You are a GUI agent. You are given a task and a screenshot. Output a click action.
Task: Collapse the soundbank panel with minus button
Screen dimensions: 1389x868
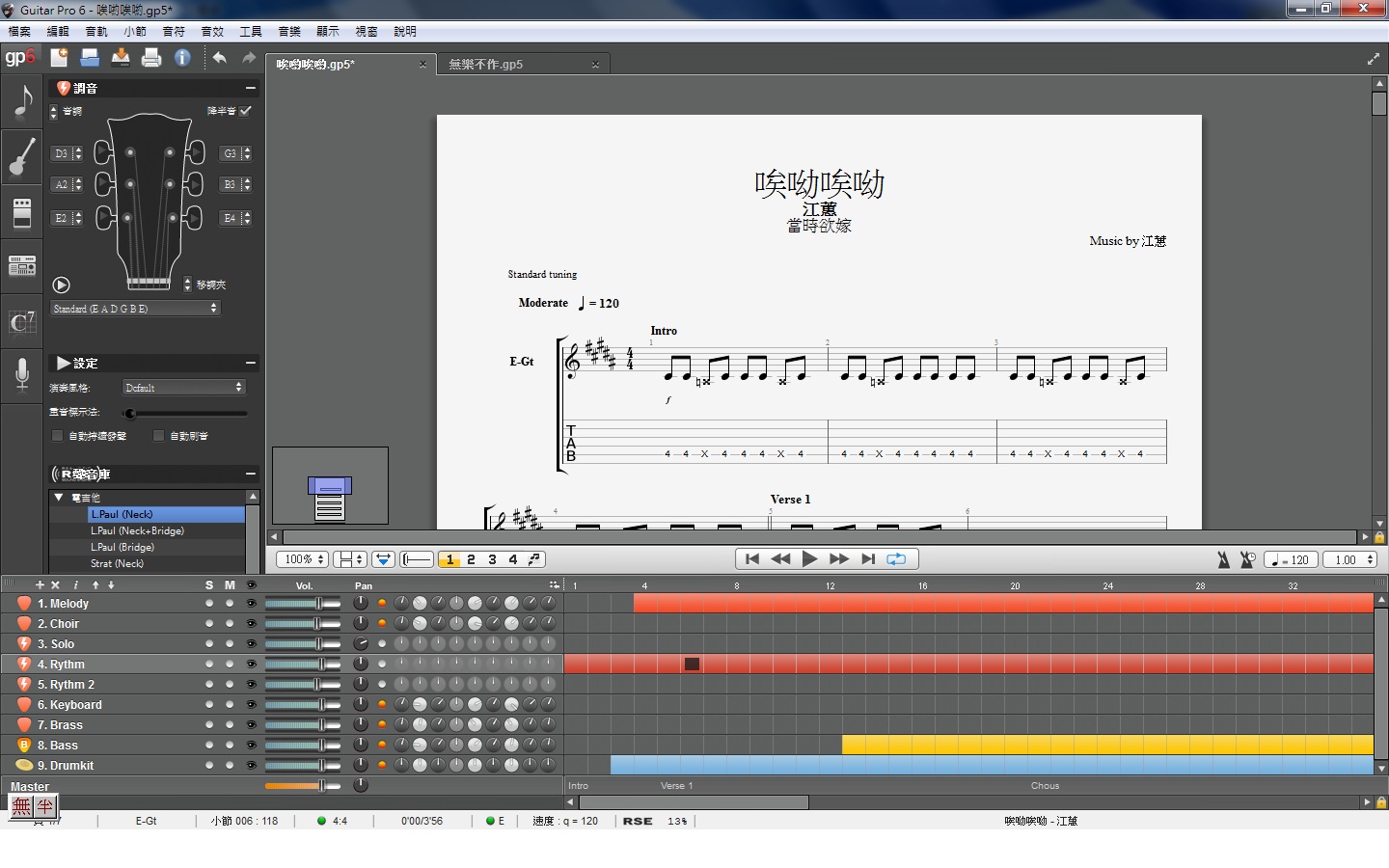[x=250, y=474]
